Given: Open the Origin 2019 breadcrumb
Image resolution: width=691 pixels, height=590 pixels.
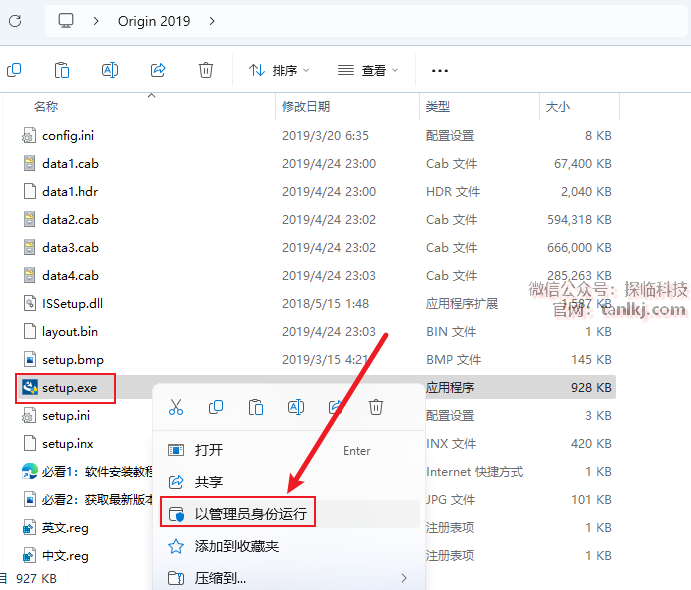Looking at the screenshot, I should point(154,21).
